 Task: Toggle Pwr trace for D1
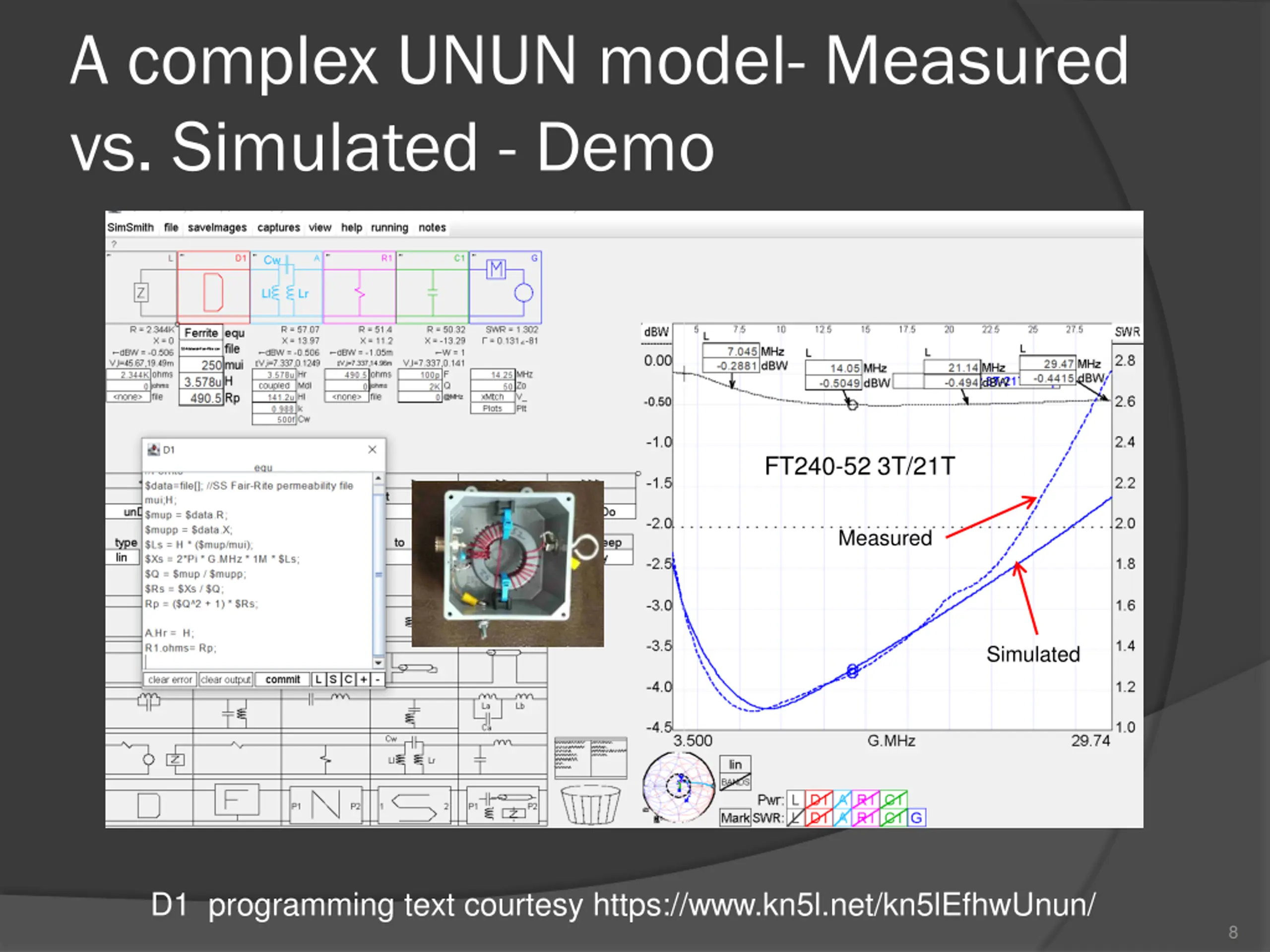click(x=819, y=799)
